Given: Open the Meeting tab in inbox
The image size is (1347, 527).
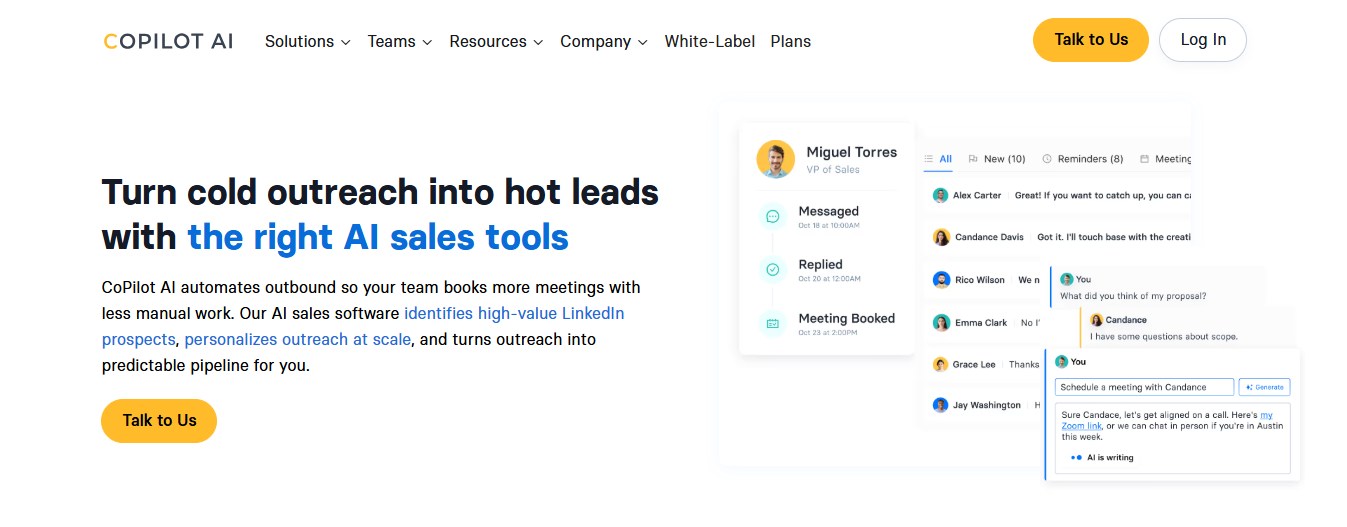Looking at the screenshot, I should click(x=1166, y=159).
